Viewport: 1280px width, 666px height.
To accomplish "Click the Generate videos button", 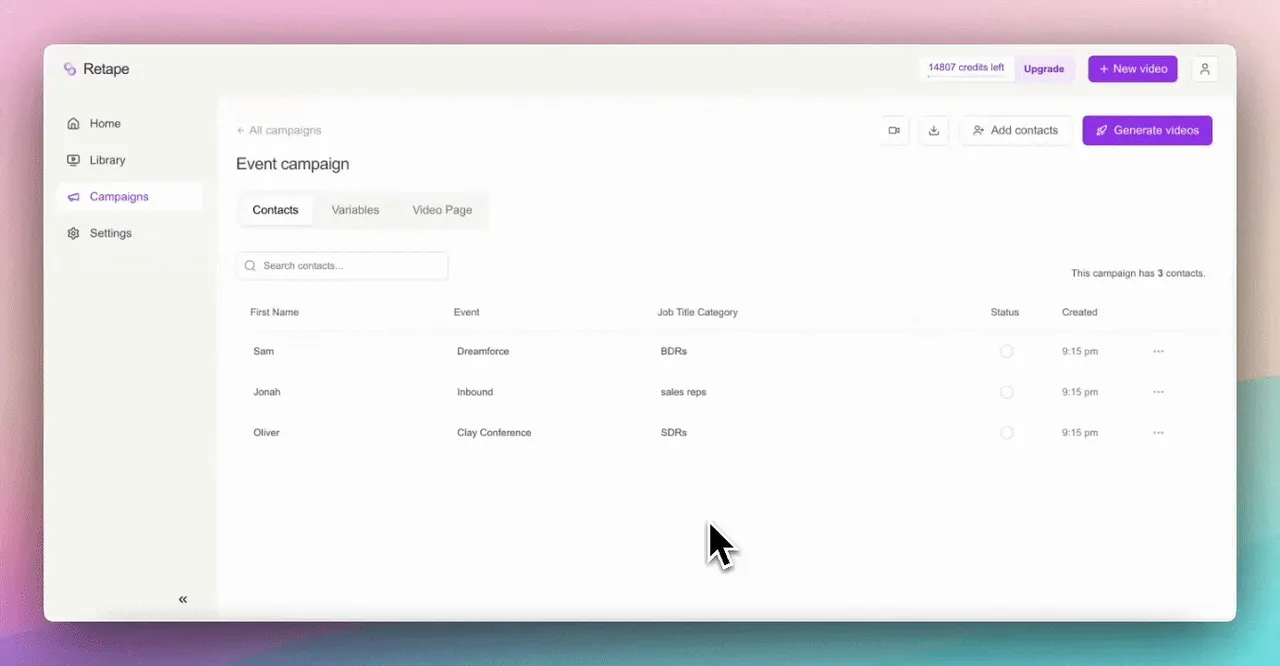I will point(1147,130).
